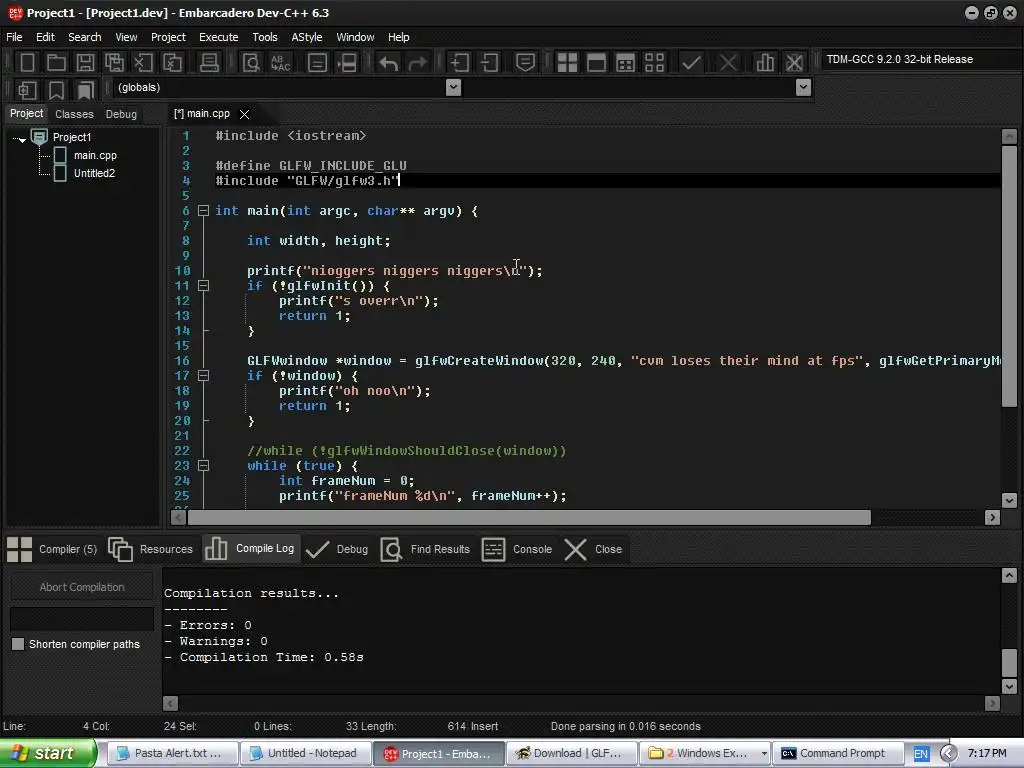The width and height of the screenshot is (1024, 768).
Task: Open Pasta Alert.txt taskbar item
Action: [172, 754]
